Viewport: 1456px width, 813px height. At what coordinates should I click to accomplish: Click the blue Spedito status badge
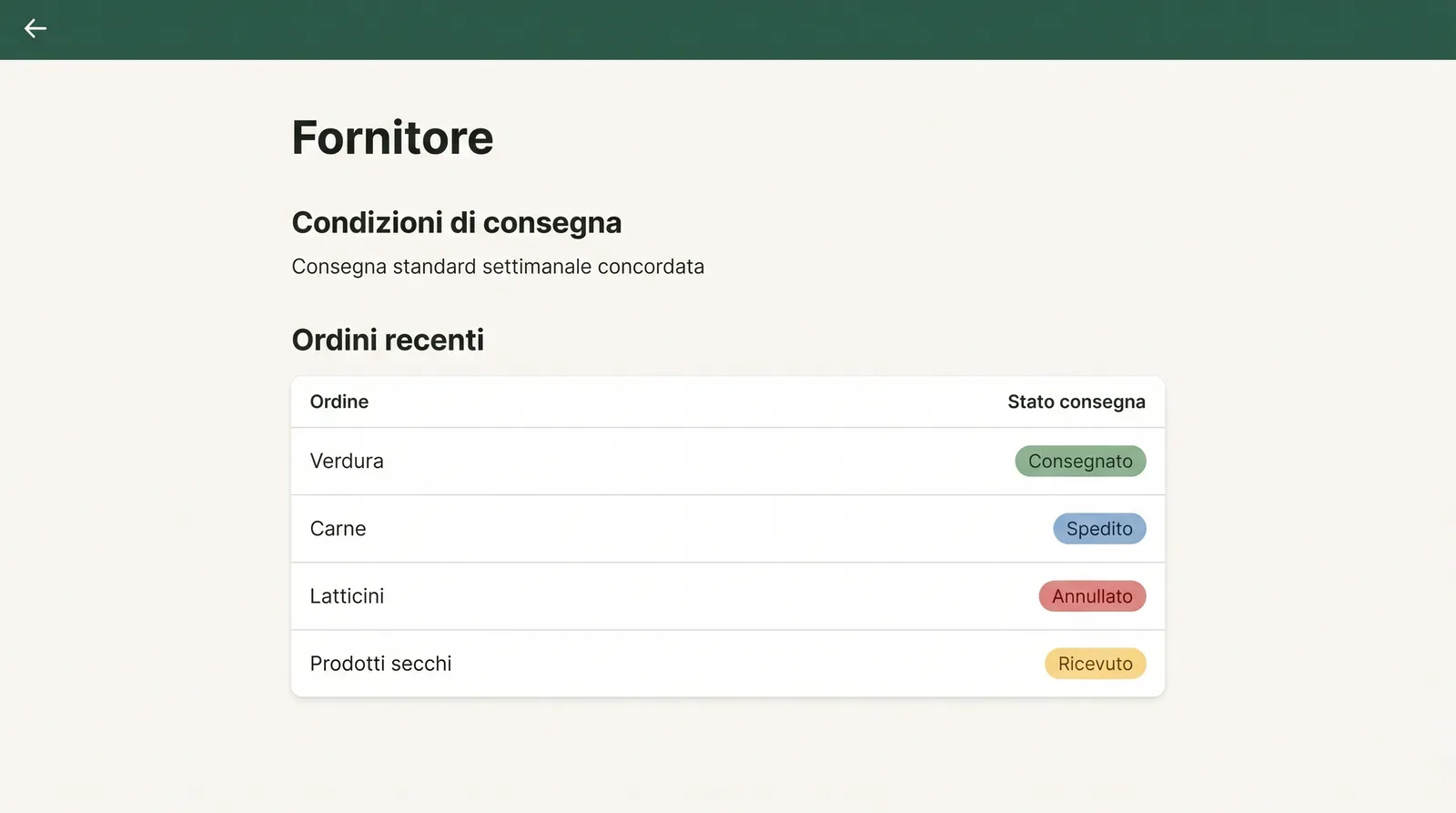click(1099, 529)
